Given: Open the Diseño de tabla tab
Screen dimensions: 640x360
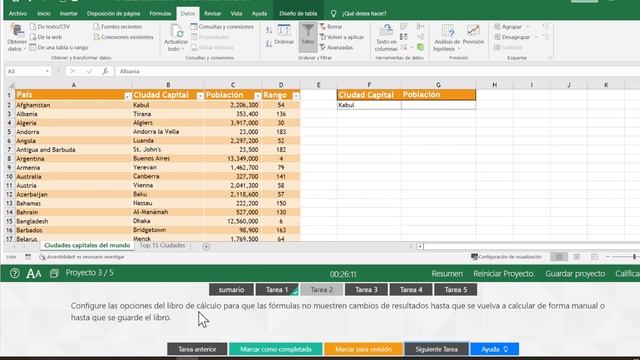Looking at the screenshot, I should click(298, 13).
